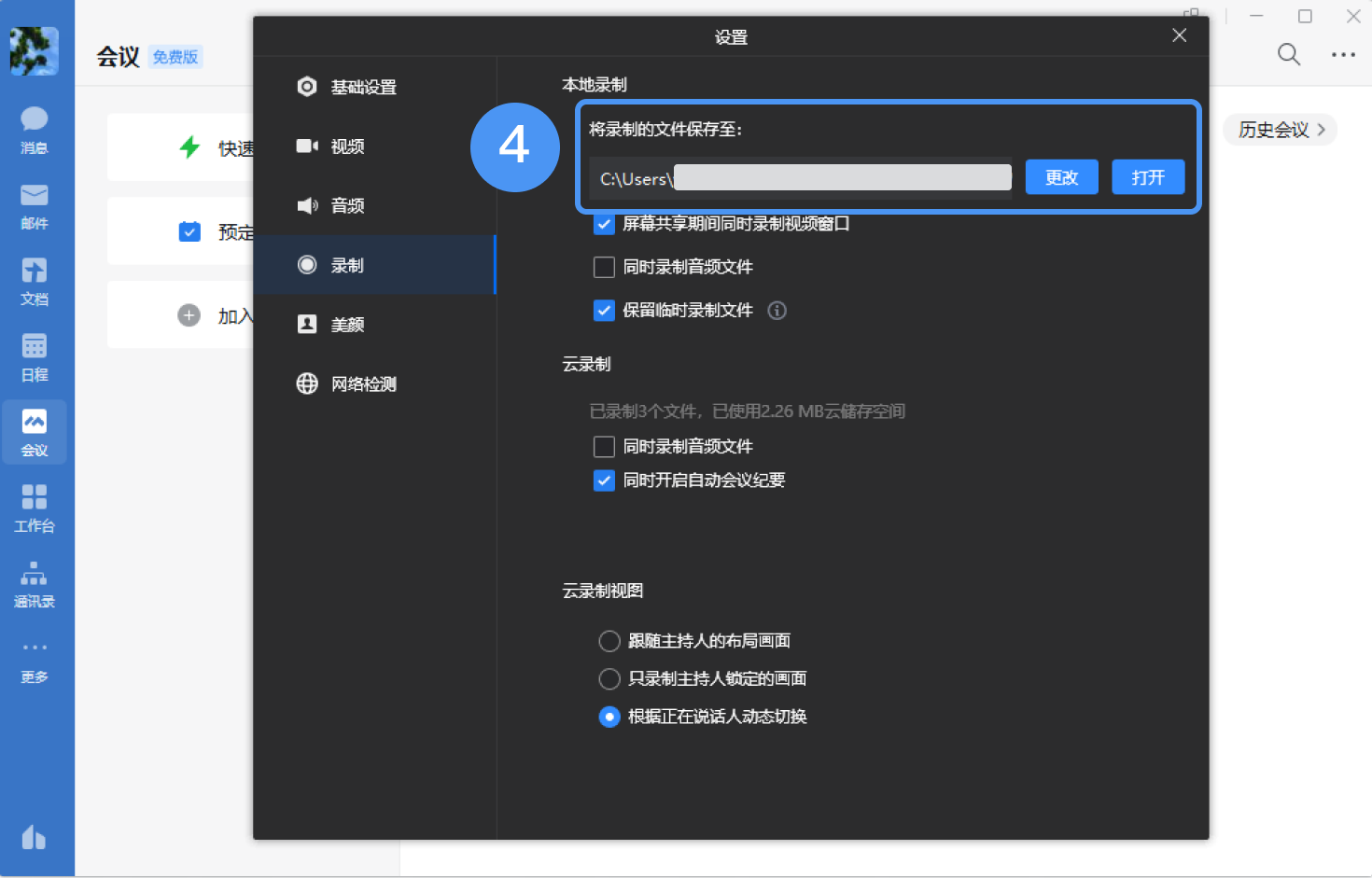Select 跟随主持人的布局画面 radio option

coord(609,641)
